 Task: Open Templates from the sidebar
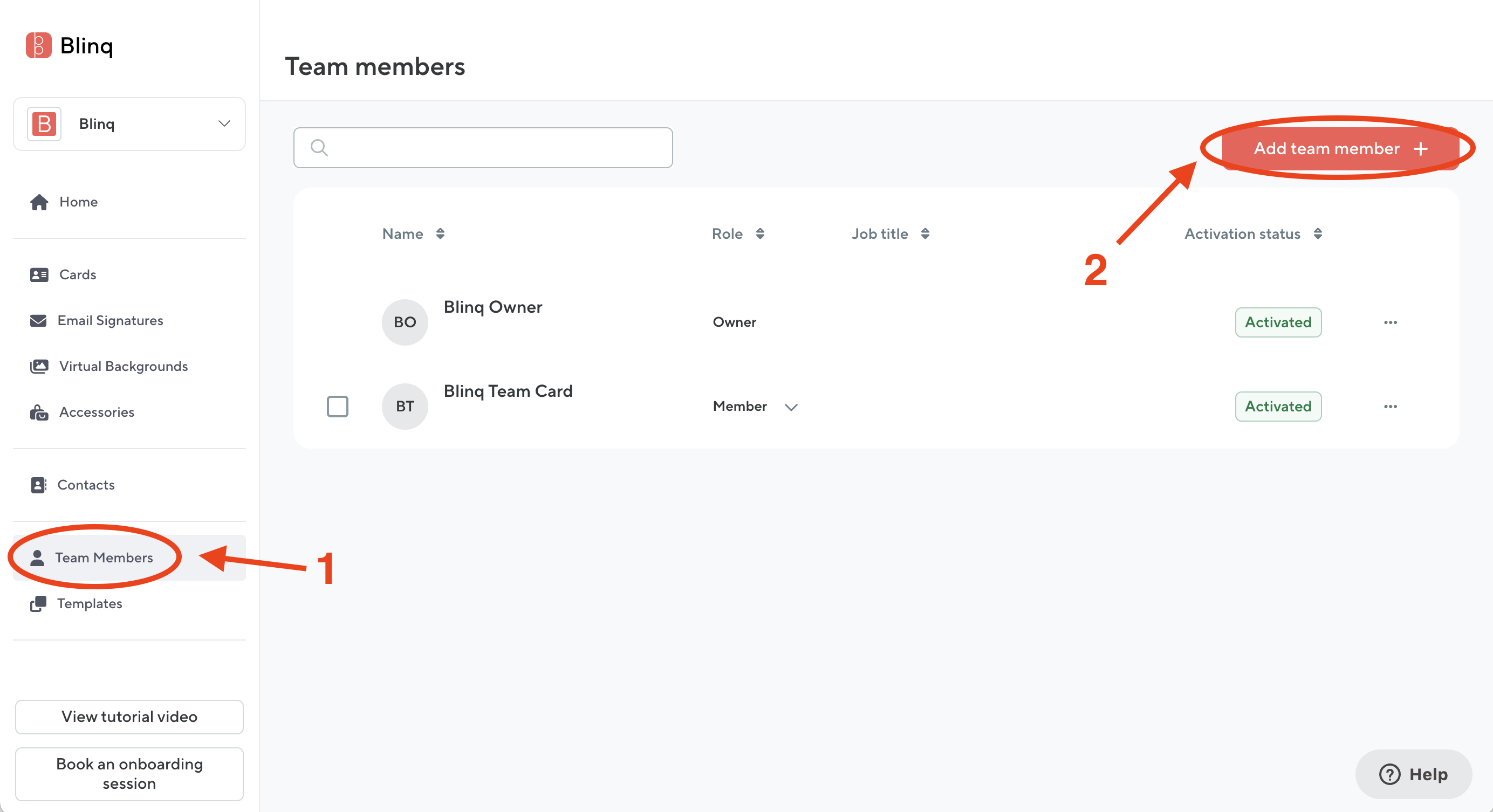129,603
